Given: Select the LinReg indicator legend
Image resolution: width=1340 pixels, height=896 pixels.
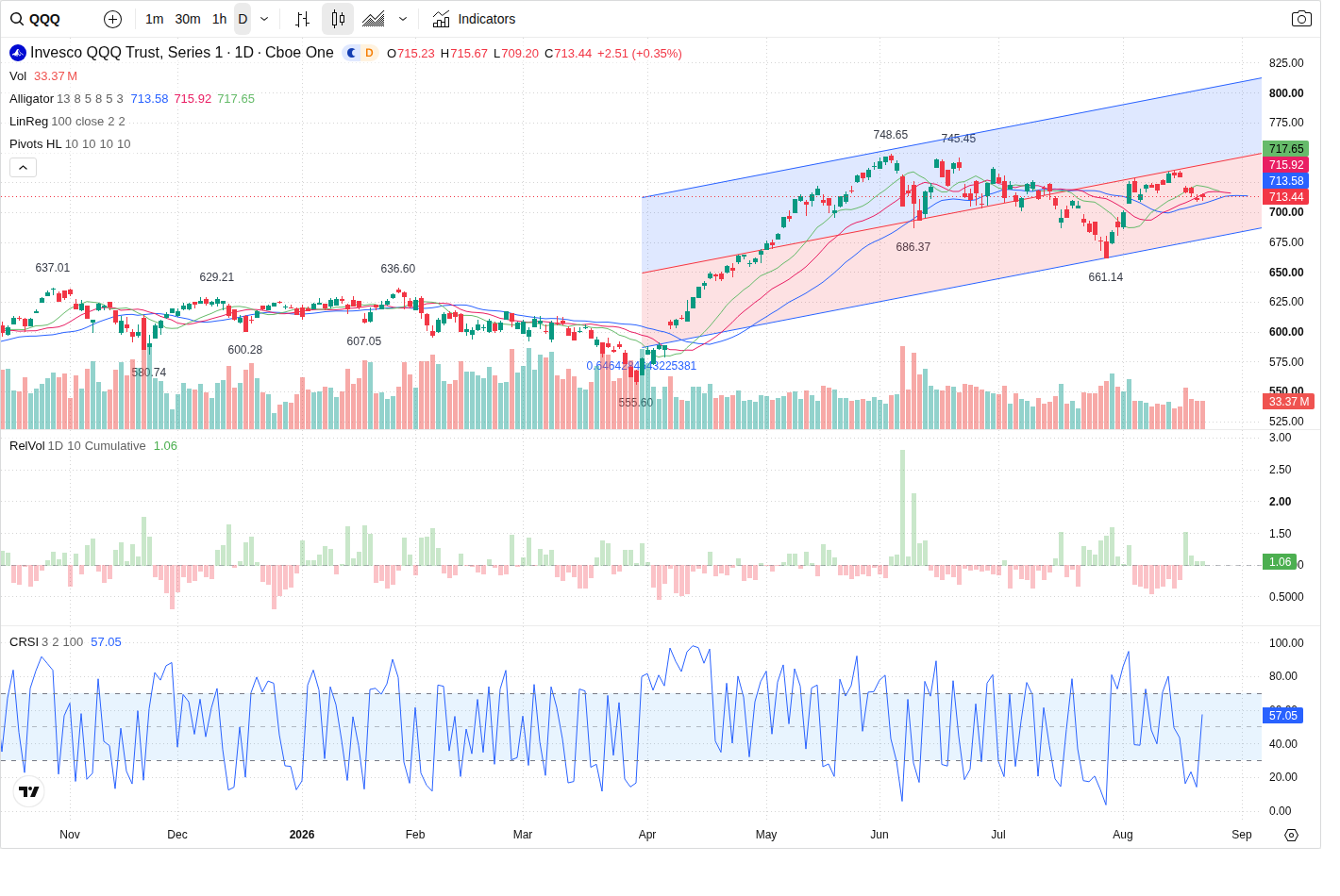Looking at the screenshot, I should (28, 122).
